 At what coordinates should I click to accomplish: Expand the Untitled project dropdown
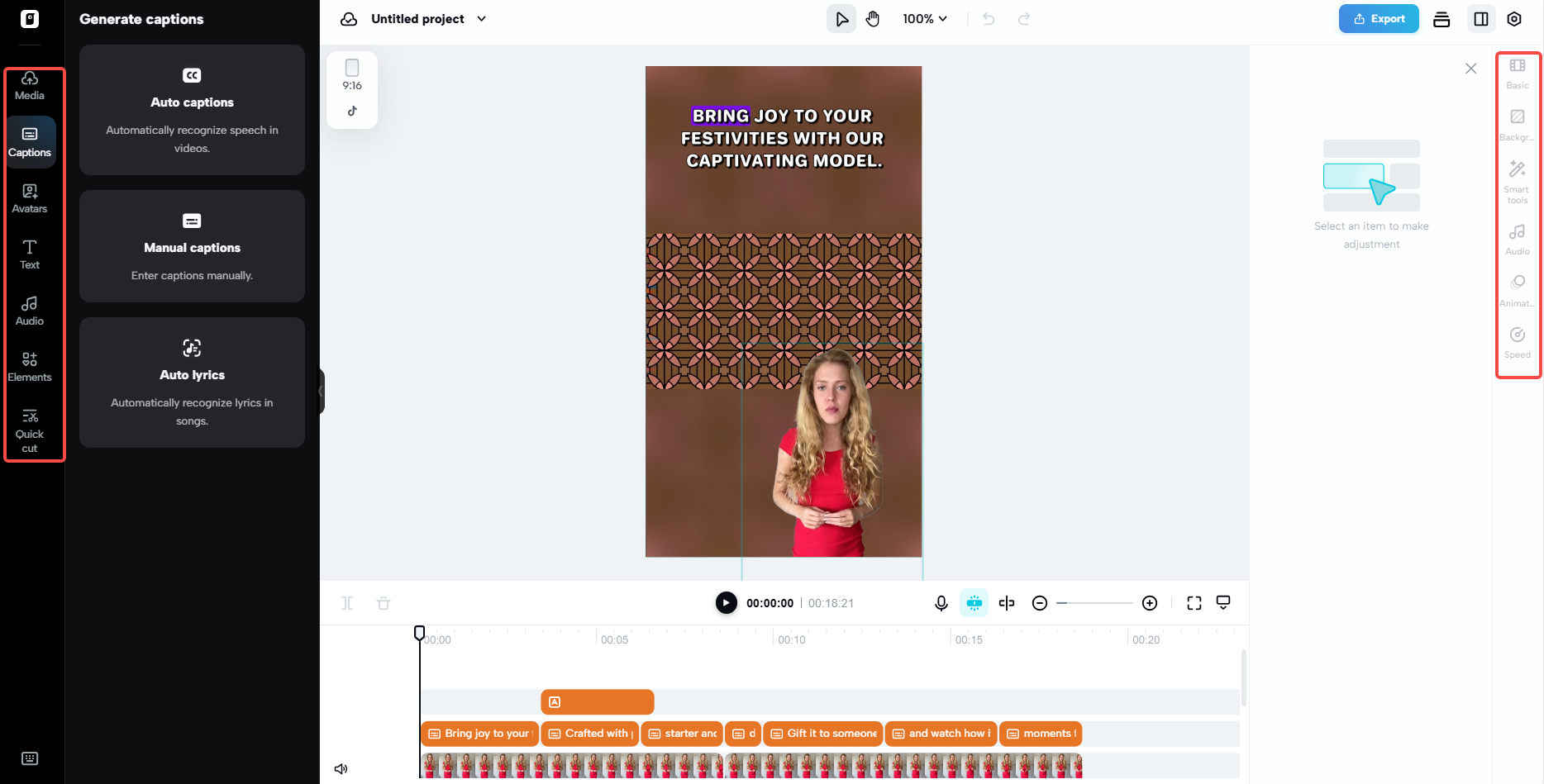point(482,19)
